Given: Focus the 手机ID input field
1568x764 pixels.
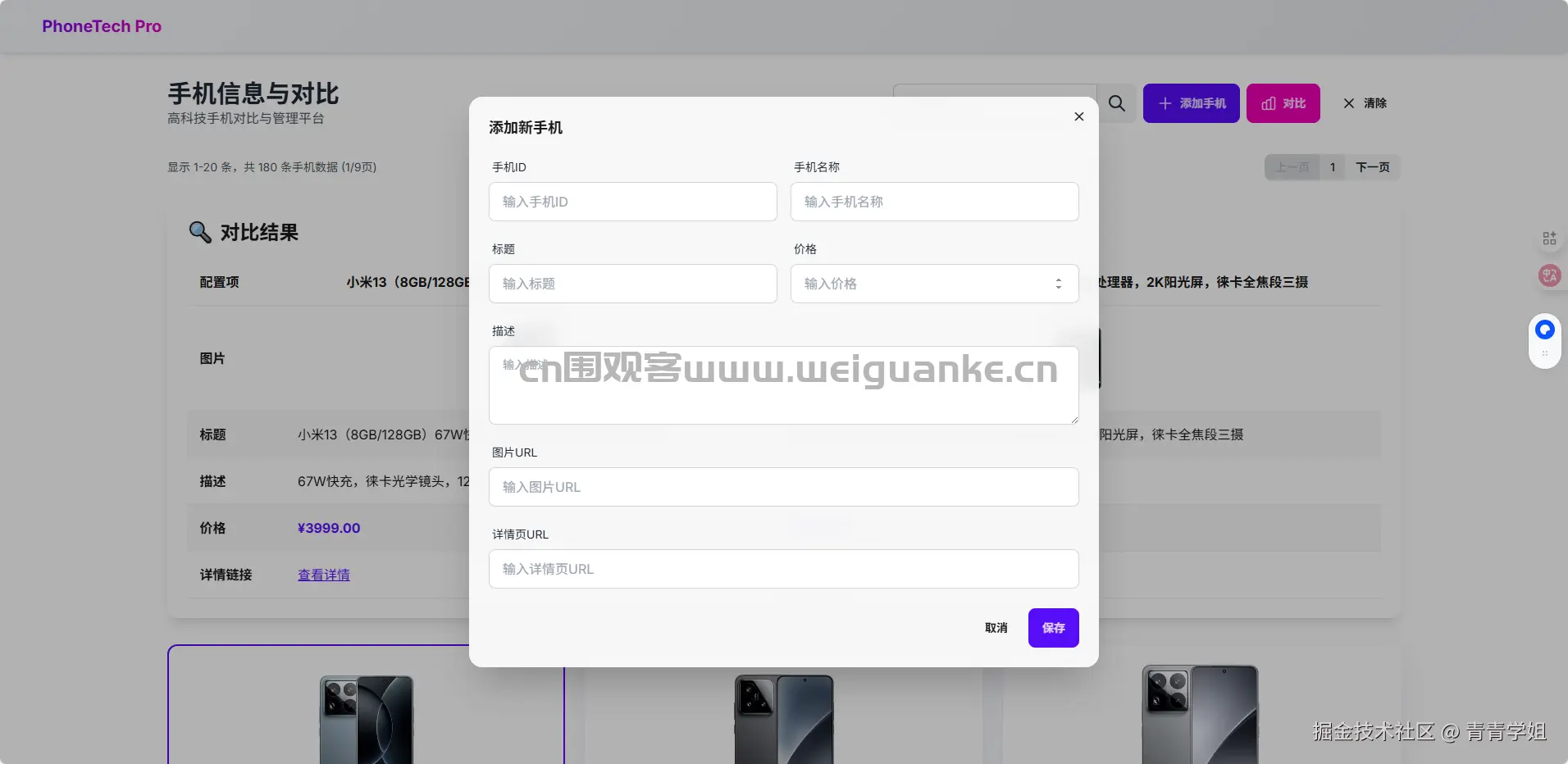Looking at the screenshot, I should tap(633, 202).
